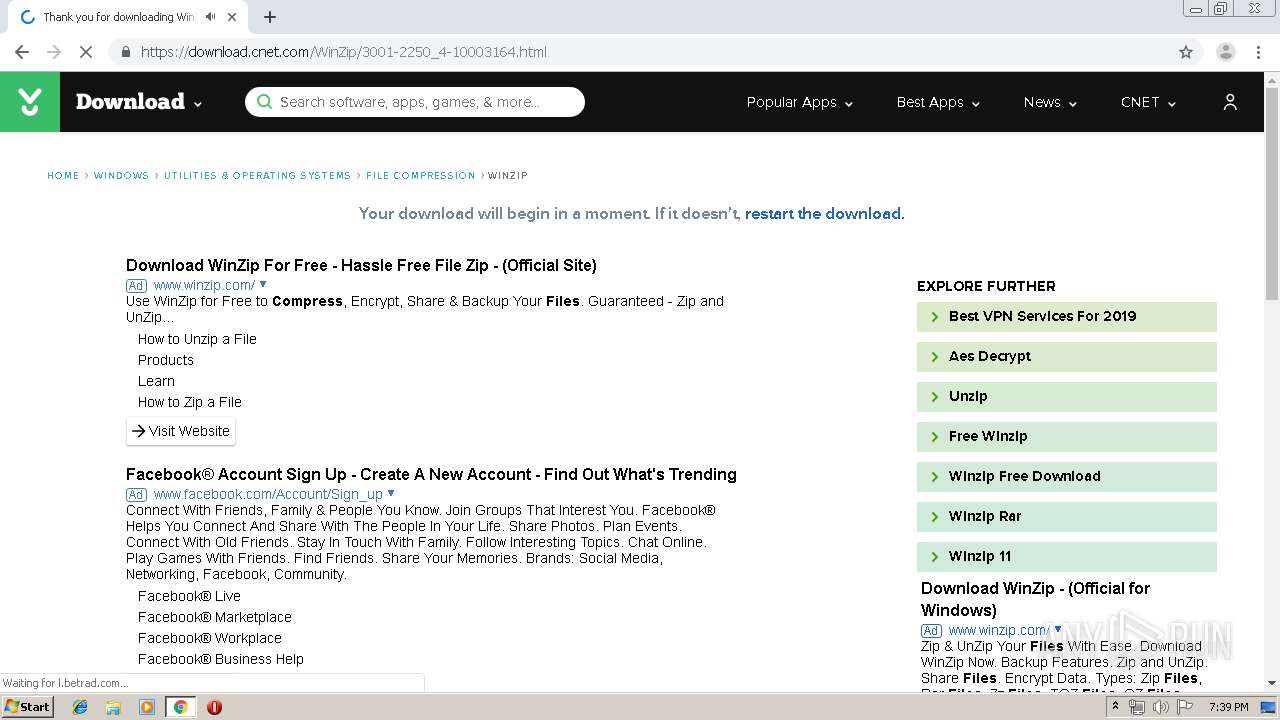
Task: Open the Windows Start button
Action: click(x=28, y=707)
